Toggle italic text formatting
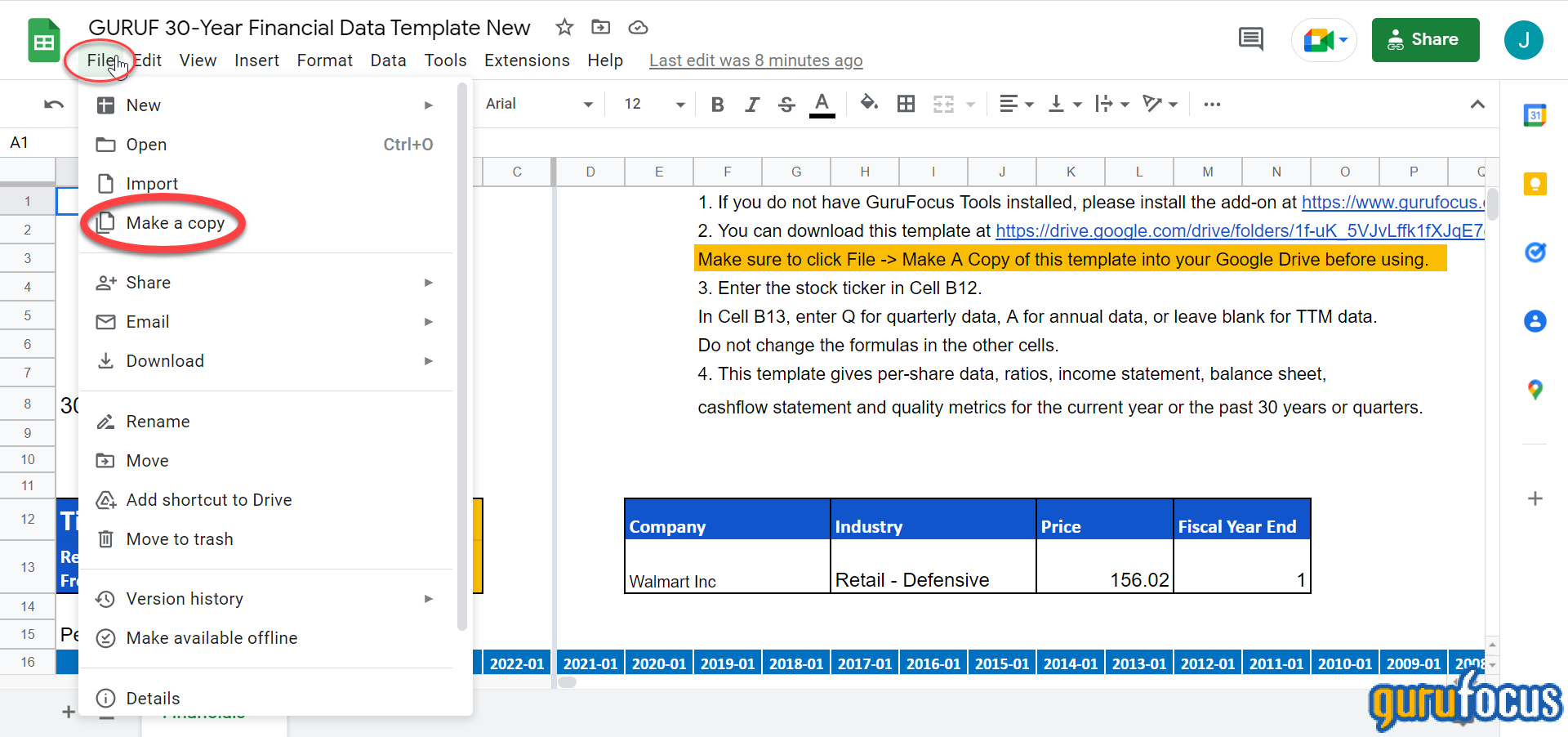 point(752,105)
